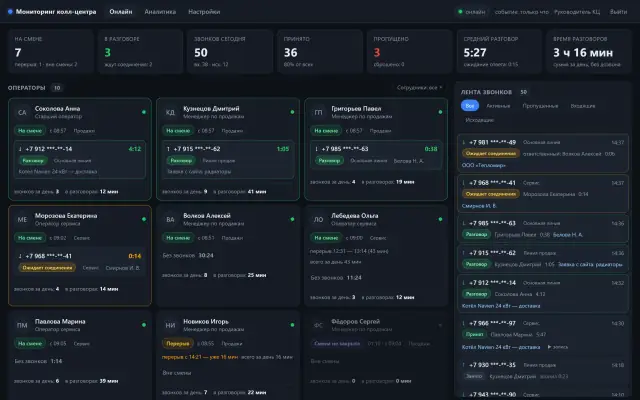Click the +7 943 ***-**-90 call in feed
The height and width of the screenshot is (400, 640).
coord(543,395)
